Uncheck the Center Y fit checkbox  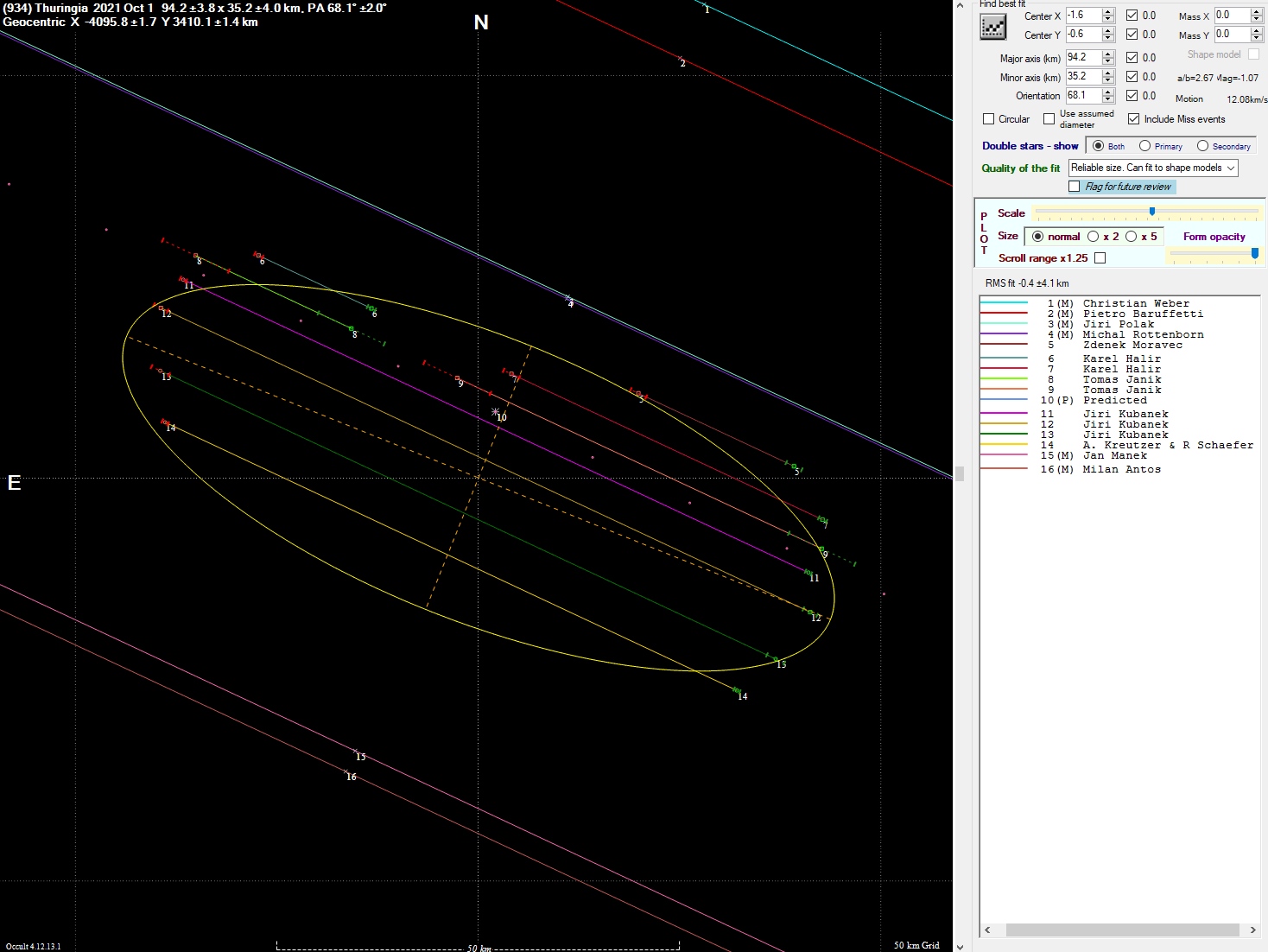tap(1132, 35)
